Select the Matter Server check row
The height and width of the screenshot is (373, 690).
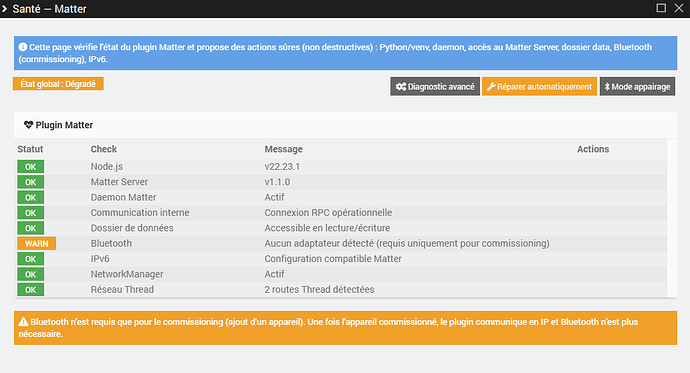[x=341, y=182]
